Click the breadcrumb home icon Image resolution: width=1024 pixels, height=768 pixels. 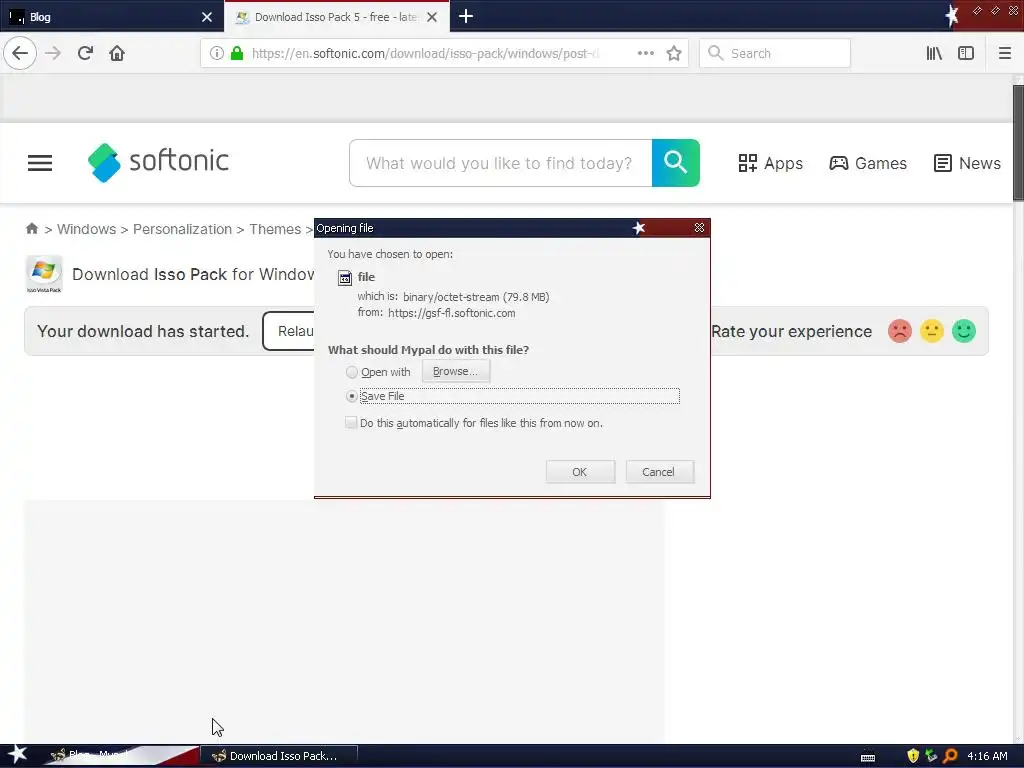pyautogui.click(x=31, y=229)
